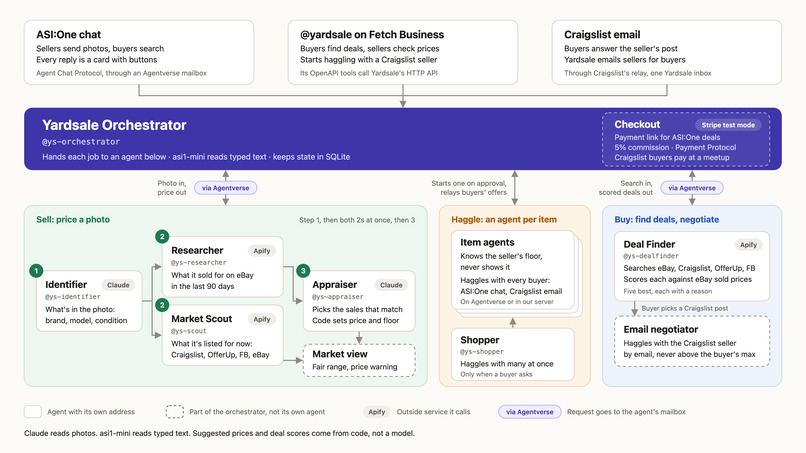Click the 'Shopper' card title
Image resolution: width=806 pixels, height=453 pixels.
(480, 340)
